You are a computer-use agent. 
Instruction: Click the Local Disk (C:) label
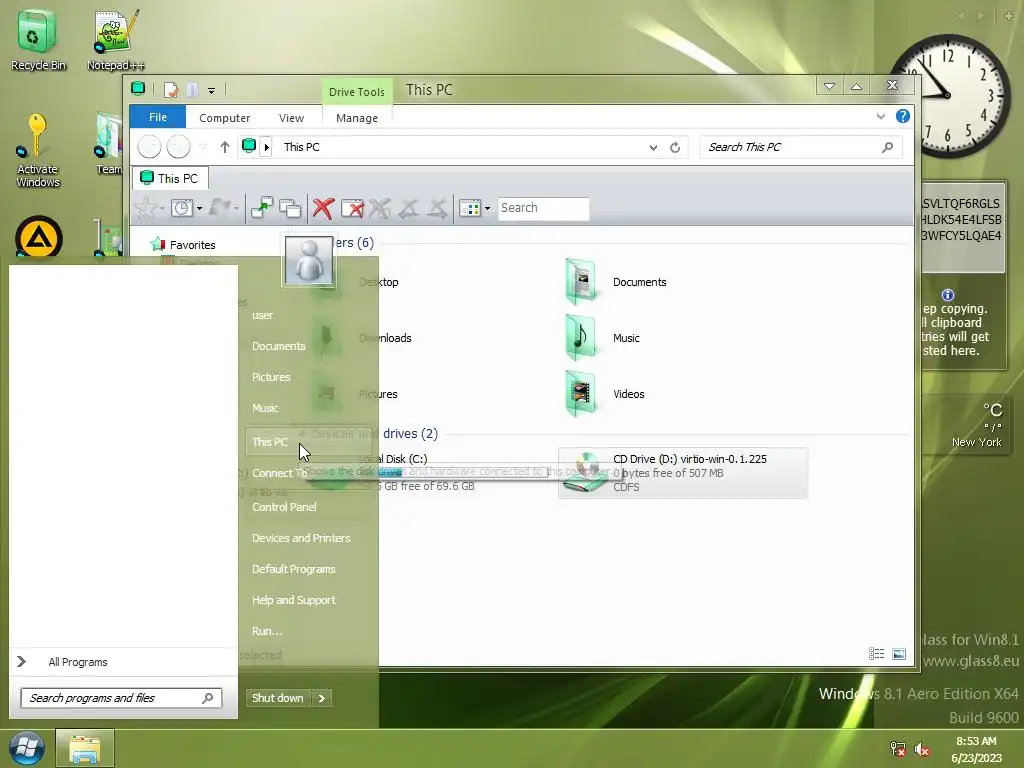(394, 459)
